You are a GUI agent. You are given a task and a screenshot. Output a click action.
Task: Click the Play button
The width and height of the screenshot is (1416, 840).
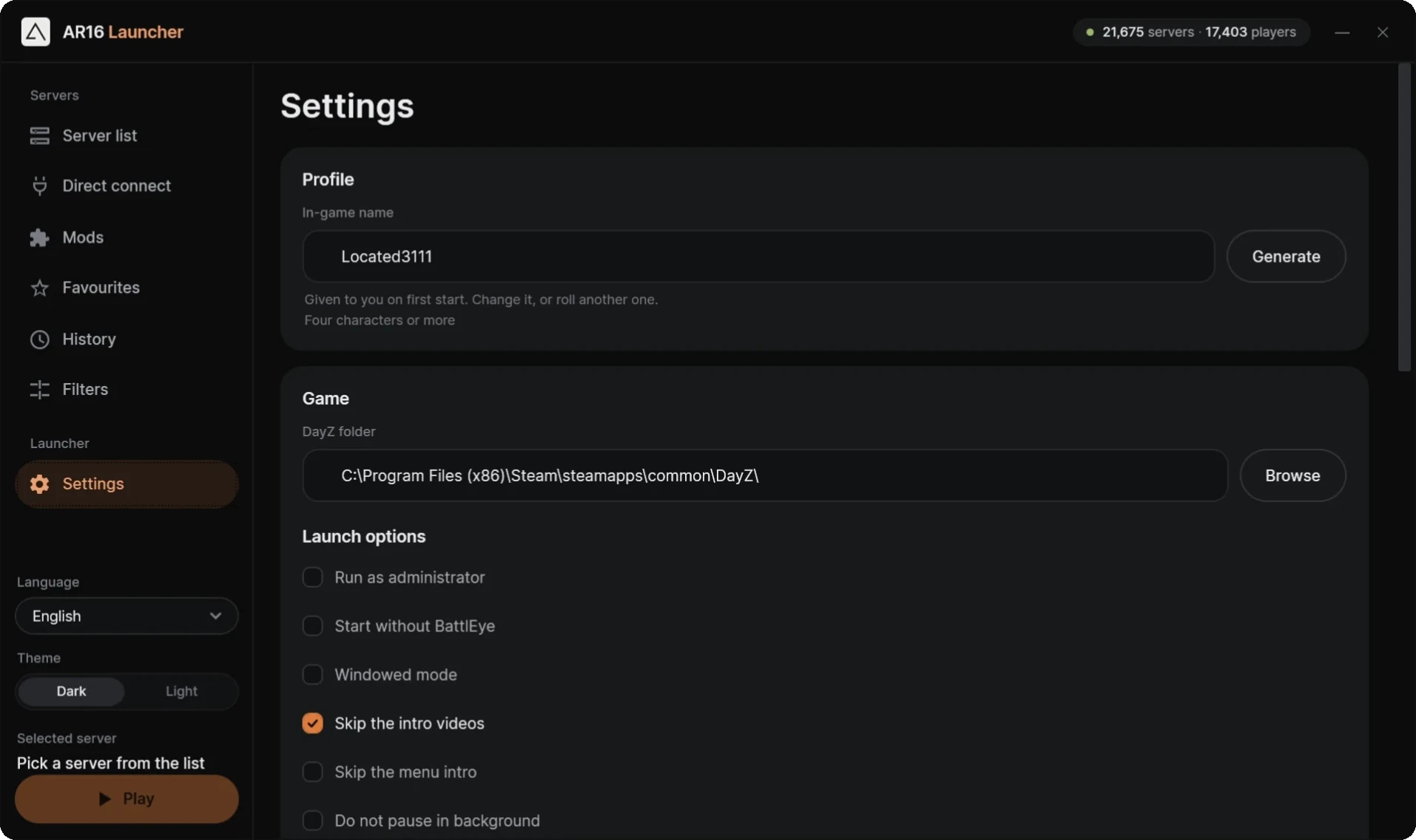click(127, 799)
